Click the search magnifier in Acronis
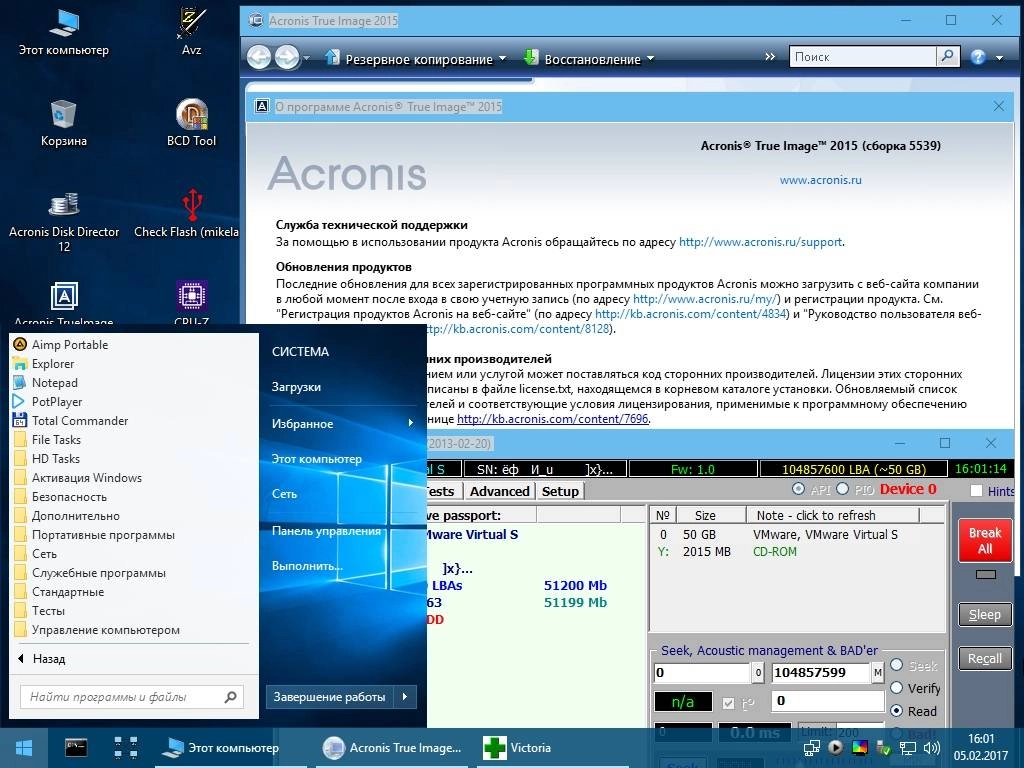 click(948, 57)
